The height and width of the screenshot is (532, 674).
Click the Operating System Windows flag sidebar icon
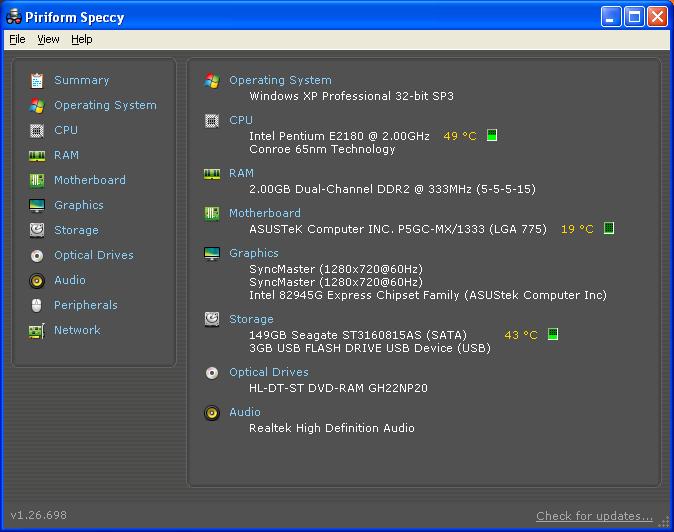[37, 105]
